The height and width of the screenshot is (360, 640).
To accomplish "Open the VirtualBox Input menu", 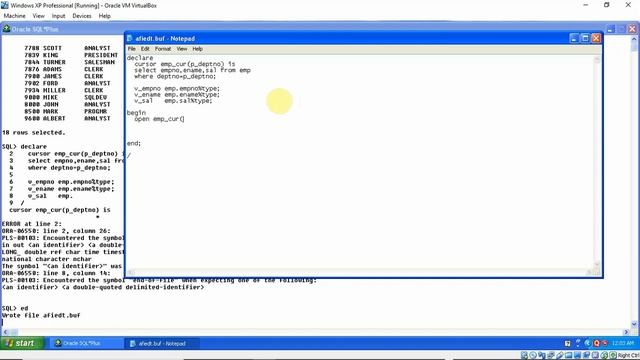I will click(58, 16).
